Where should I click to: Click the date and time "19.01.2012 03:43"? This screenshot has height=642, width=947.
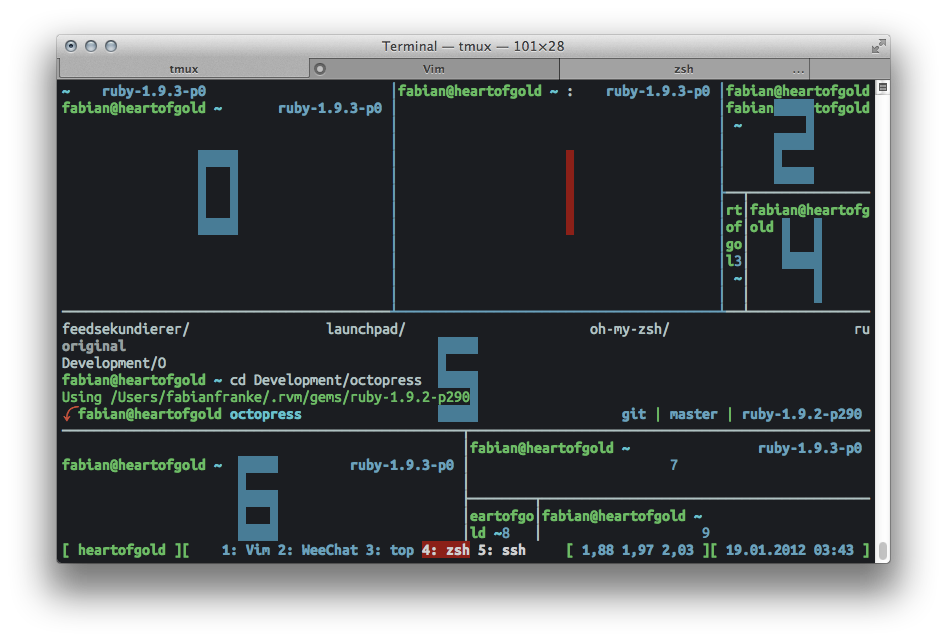click(x=789, y=550)
